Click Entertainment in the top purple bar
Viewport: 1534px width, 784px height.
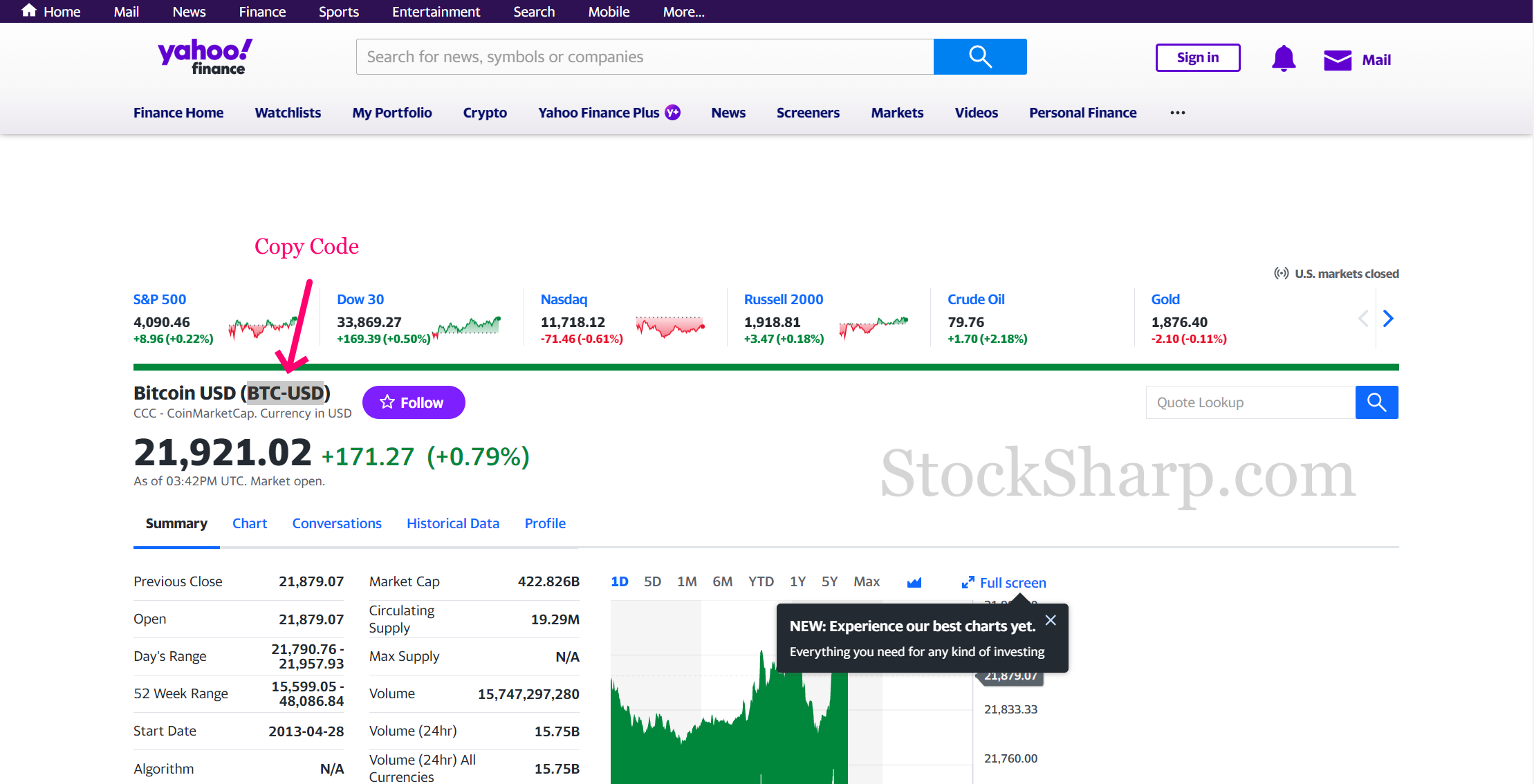[436, 12]
